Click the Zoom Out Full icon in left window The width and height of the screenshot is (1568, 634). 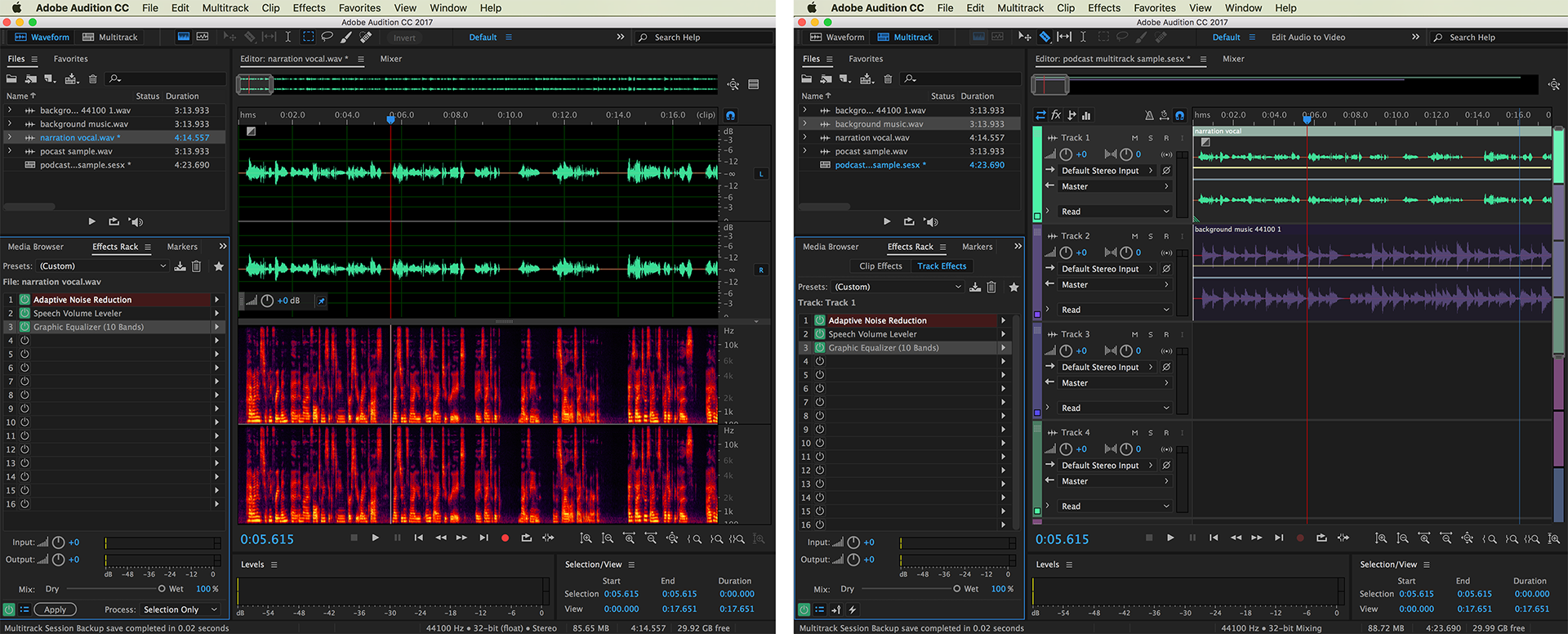coord(672,538)
